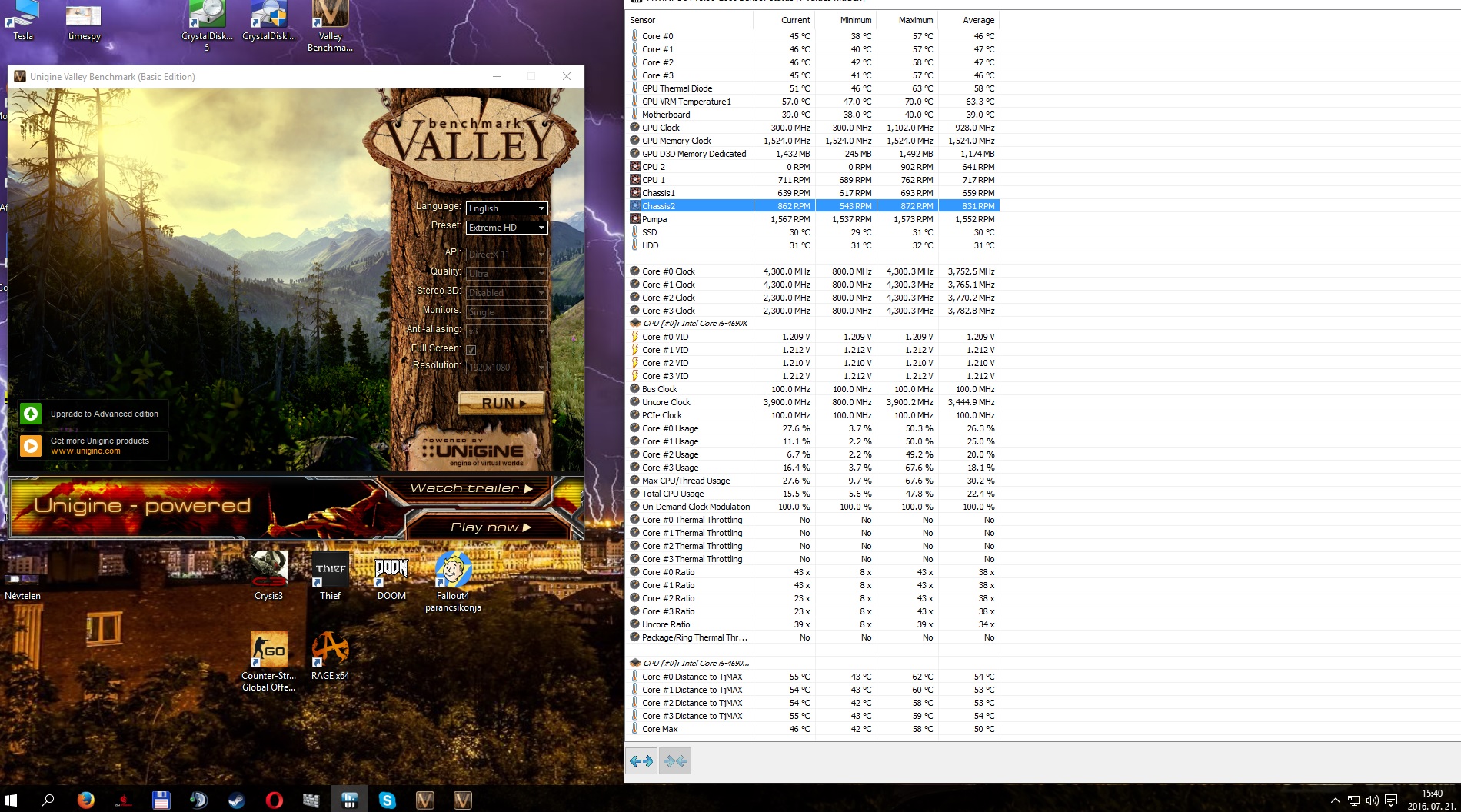Select the On-Demand Clock Modulation row
Viewport: 1461px width, 812px height.
(x=813, y=507)
